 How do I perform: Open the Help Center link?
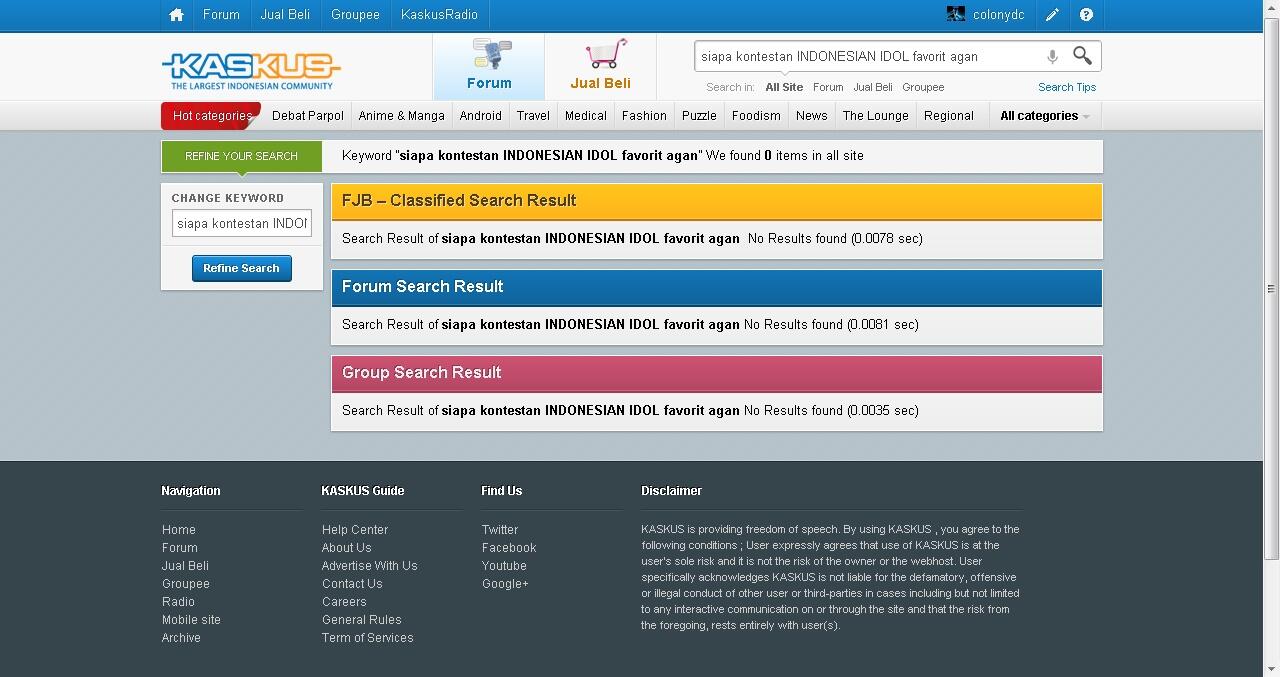click(355, 530)
